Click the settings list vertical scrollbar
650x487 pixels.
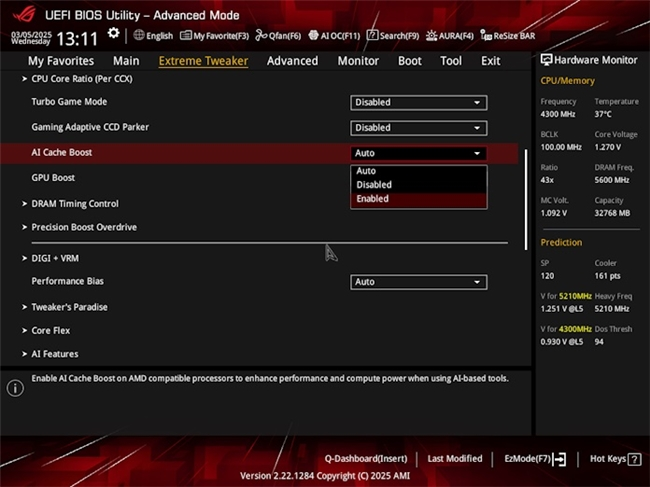coord(526,200)
